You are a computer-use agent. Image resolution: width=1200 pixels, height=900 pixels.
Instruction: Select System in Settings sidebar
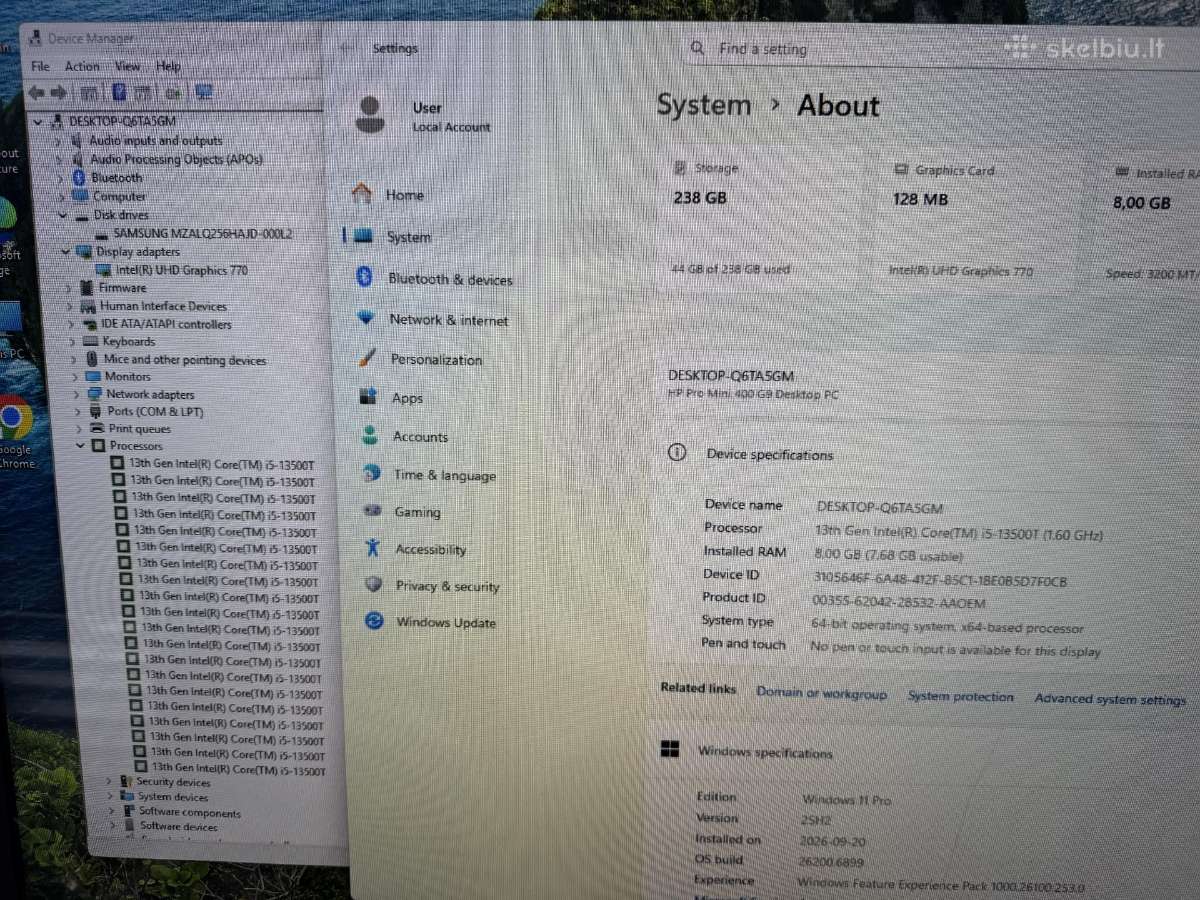point(409,237)
